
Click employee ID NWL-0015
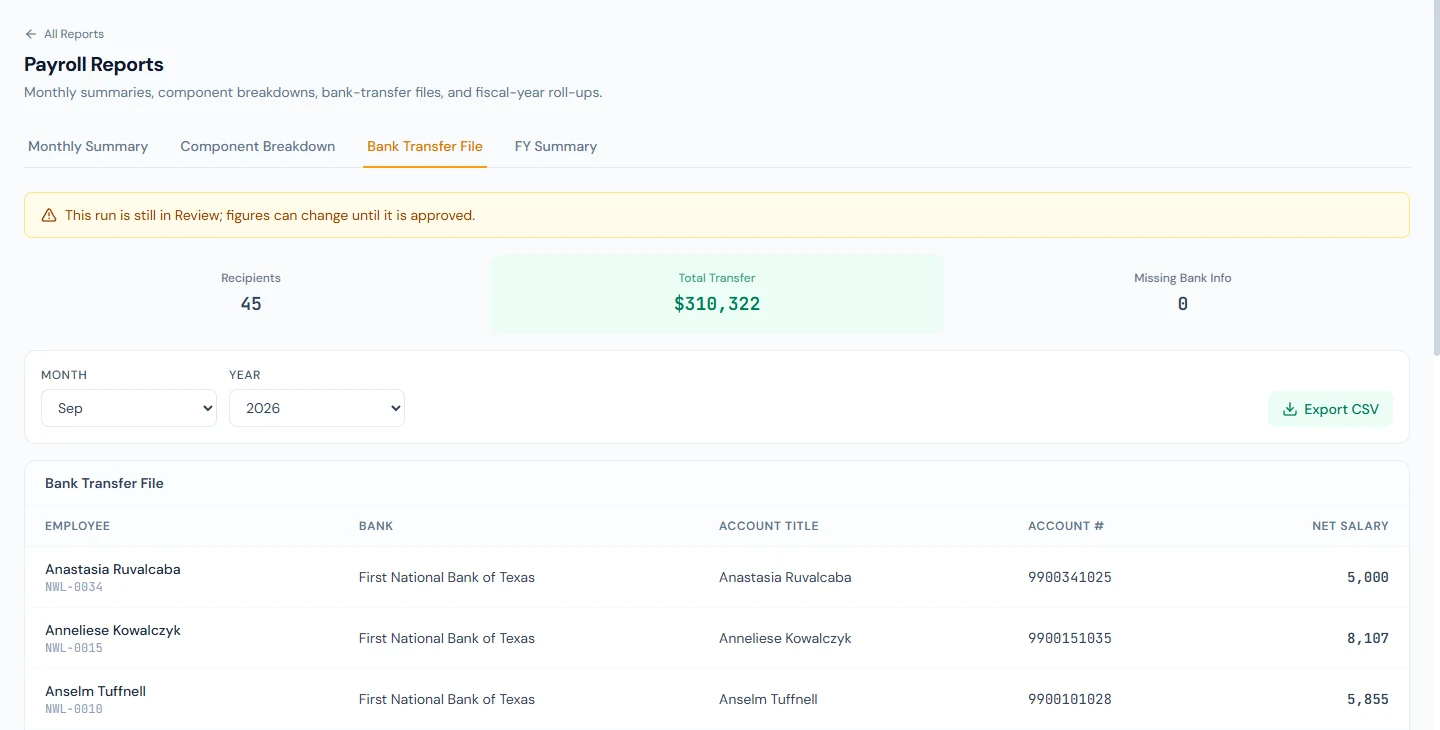point(74,648)
